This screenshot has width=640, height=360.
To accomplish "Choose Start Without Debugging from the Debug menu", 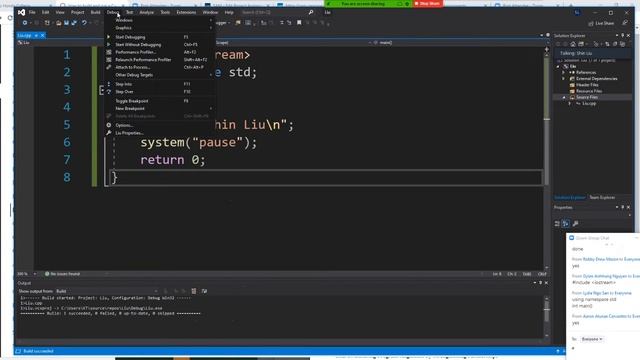I will [x=160, y=44].
